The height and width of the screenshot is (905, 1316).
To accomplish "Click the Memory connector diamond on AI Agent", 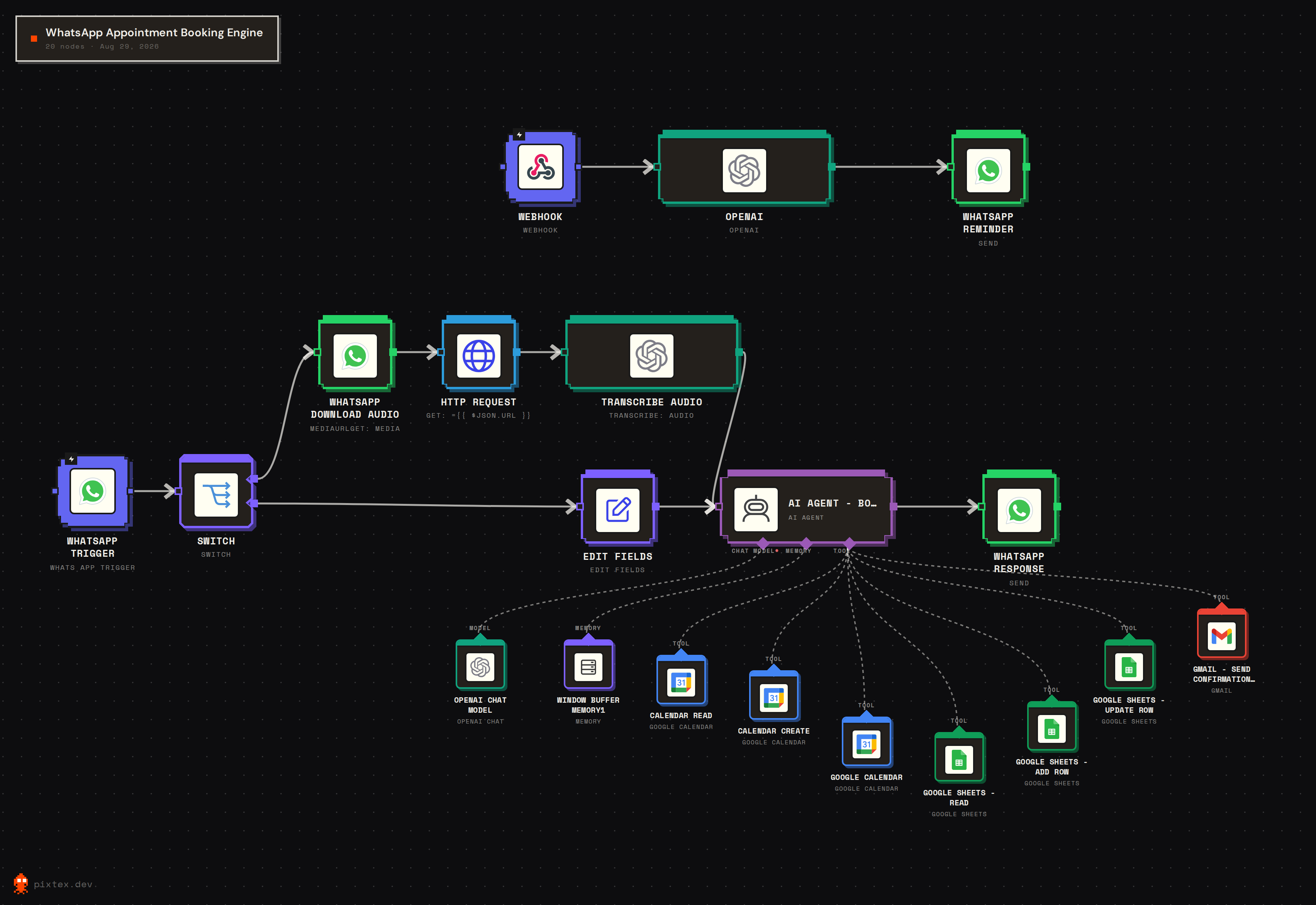I will pos(806,543).
